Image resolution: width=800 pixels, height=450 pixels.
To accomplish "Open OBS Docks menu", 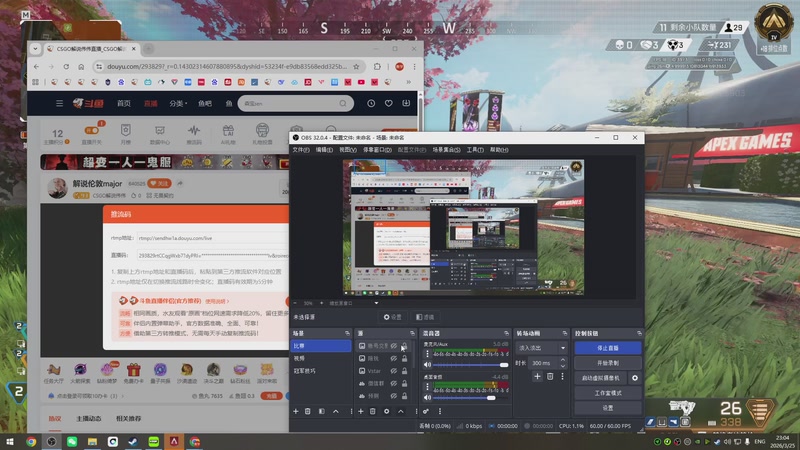I will tap(377, 149).
